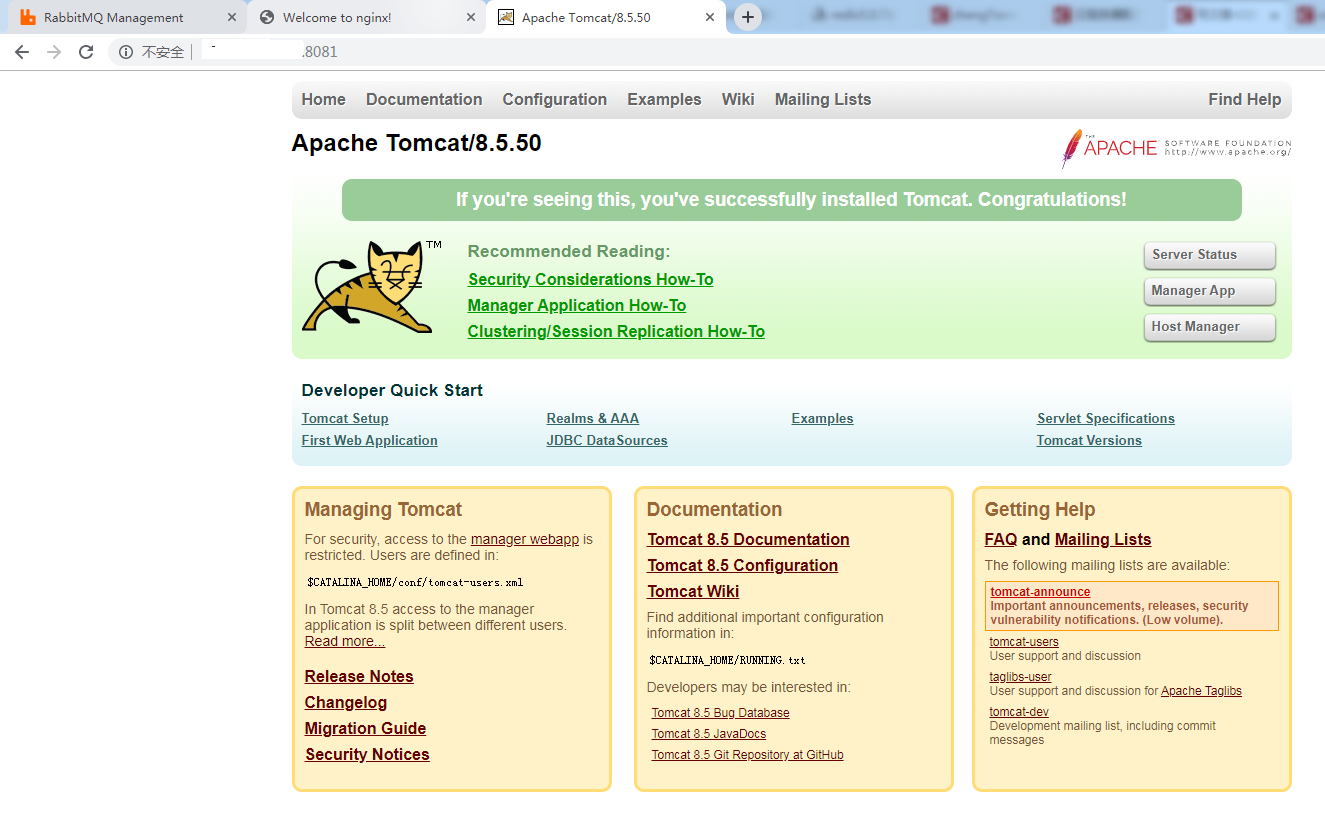
Task: Open Wiki in the navigation bar
Action: point(738,100)
